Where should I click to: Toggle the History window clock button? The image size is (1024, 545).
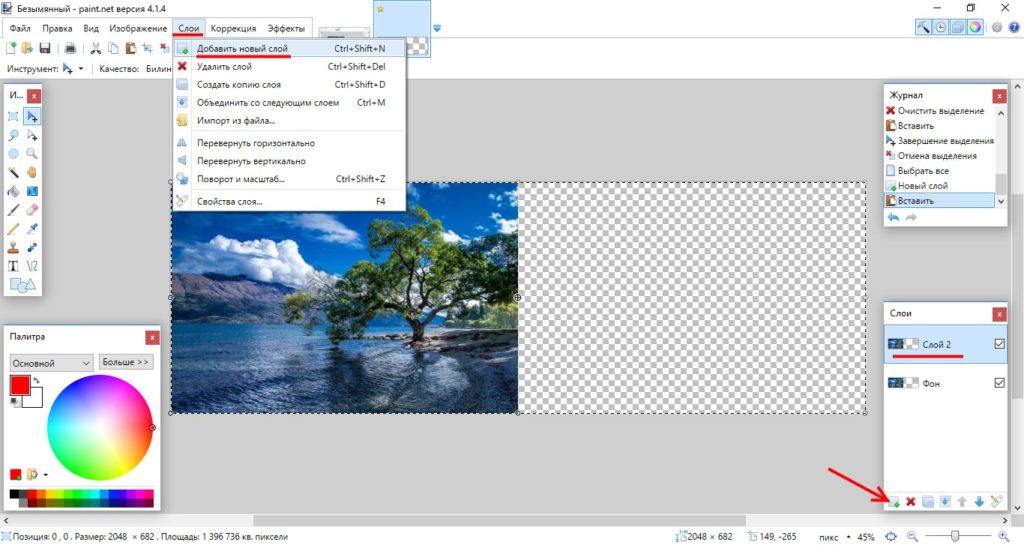(x=940, y=27)
